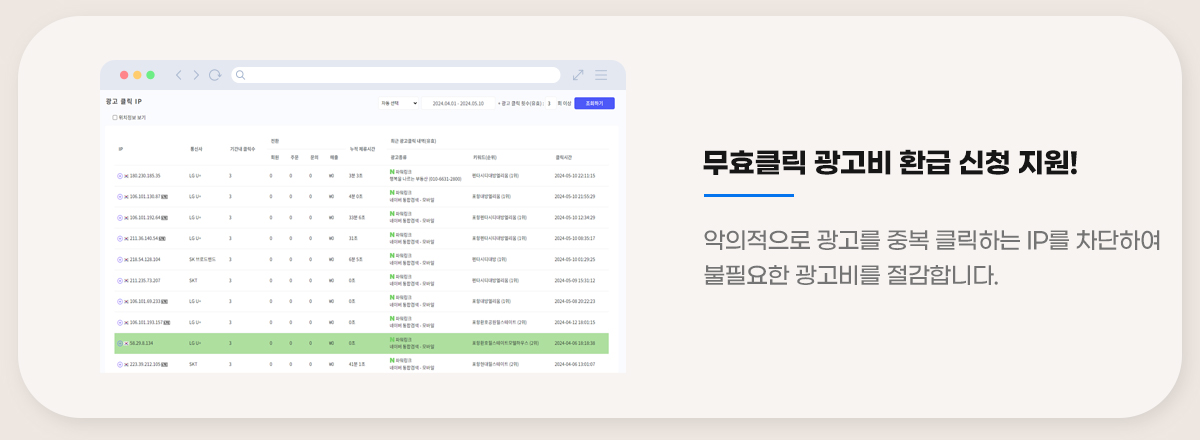Click the flag icon beside IP 211.235.73.207

pos(127,280)
